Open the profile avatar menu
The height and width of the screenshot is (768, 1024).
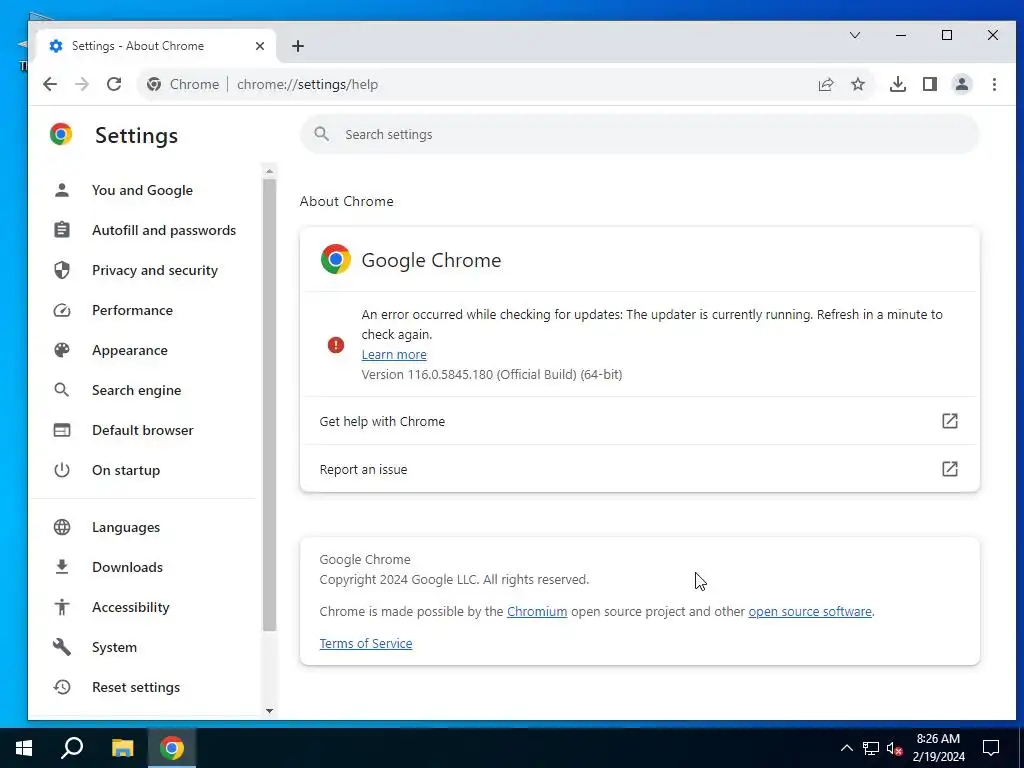click(961, 84)
